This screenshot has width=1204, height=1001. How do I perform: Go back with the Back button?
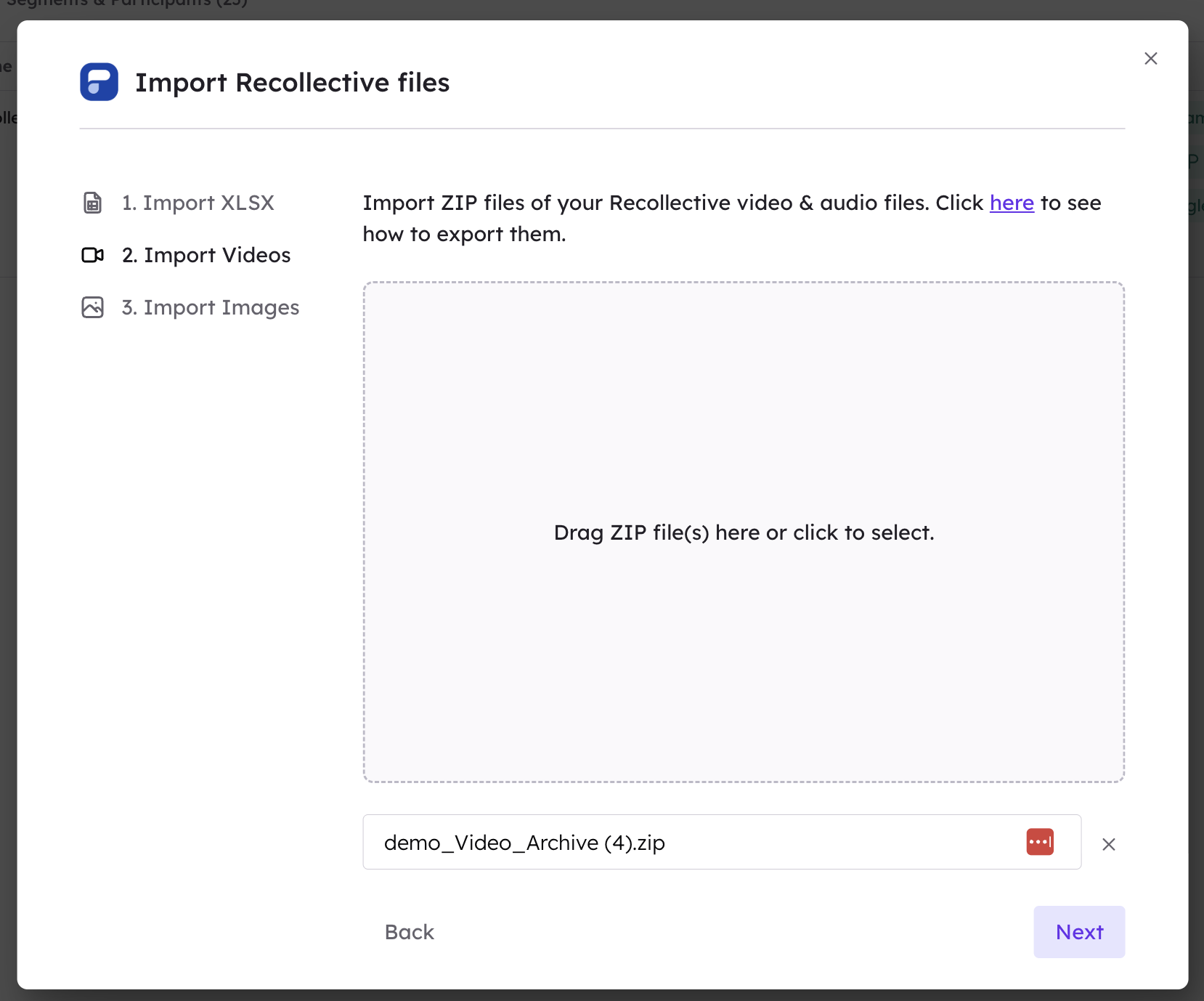pos(410,932)
